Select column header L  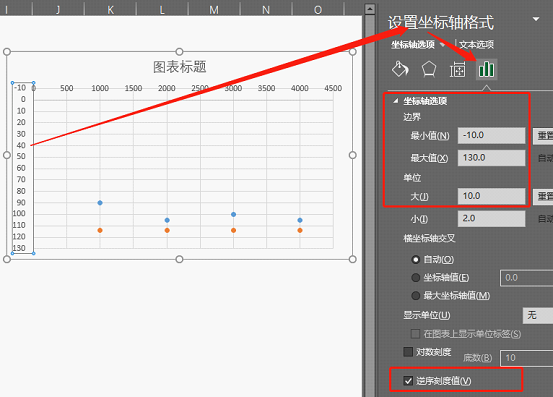[x=162, y=9]
